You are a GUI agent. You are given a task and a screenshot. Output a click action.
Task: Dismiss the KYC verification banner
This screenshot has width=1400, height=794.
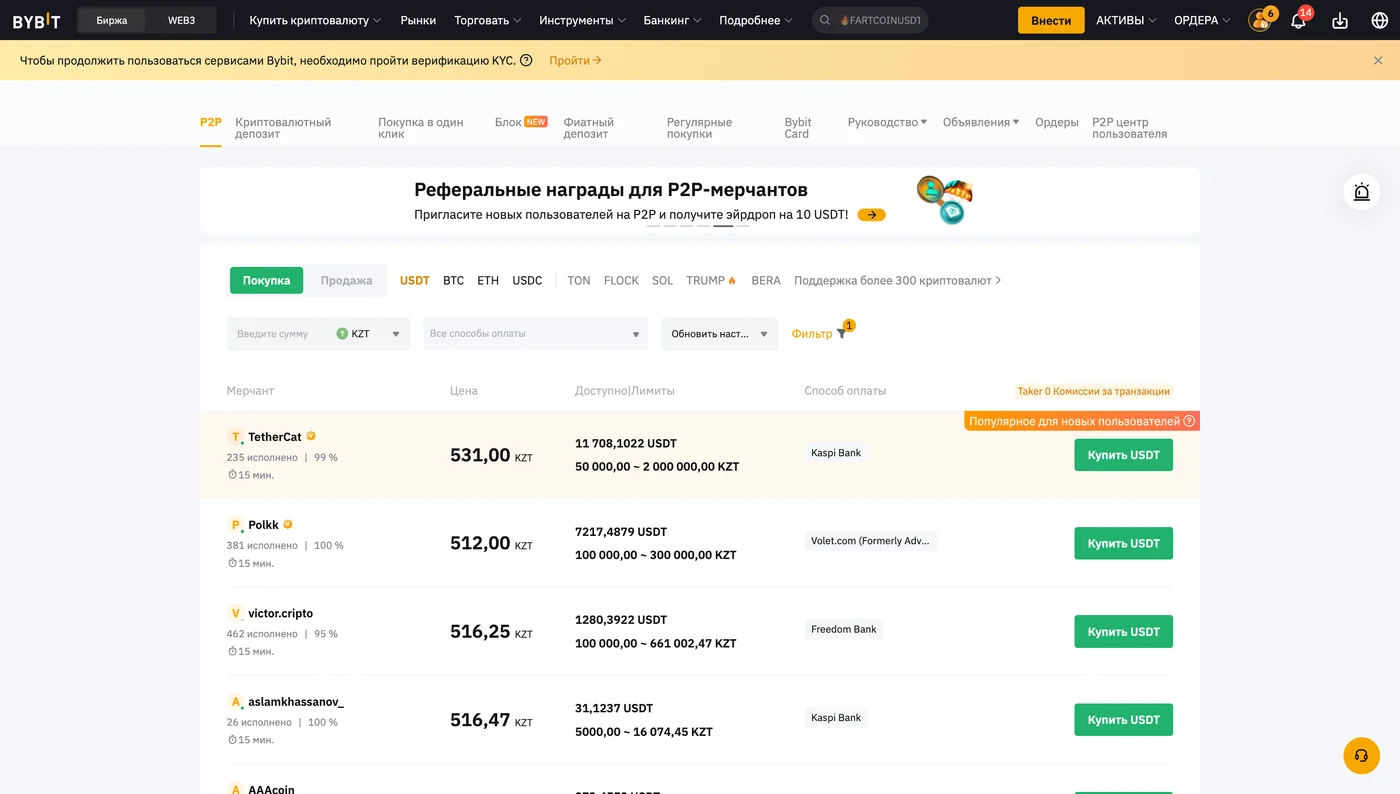coord(1378,60)
